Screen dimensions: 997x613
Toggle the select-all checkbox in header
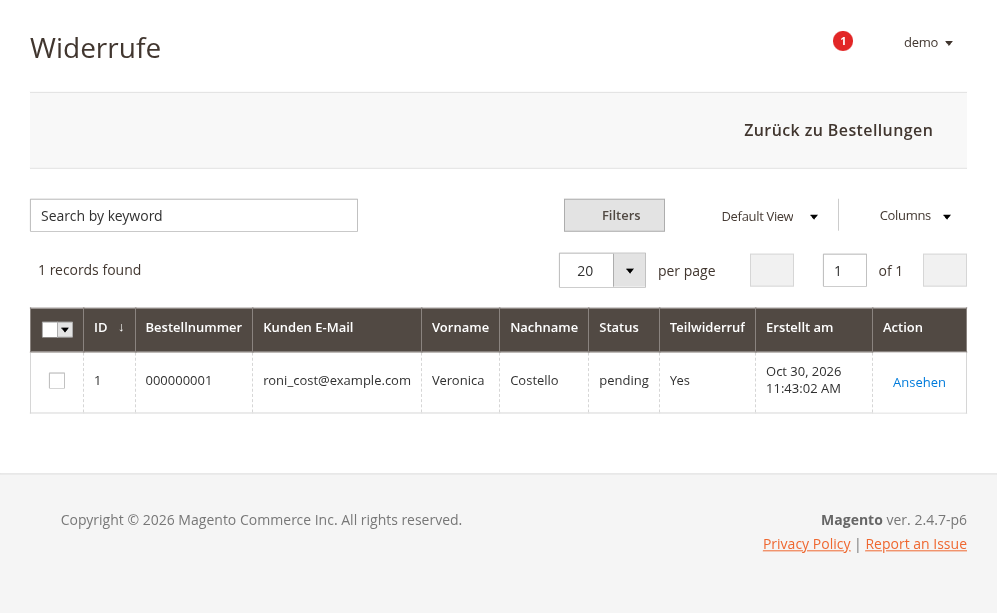(50, 329)
